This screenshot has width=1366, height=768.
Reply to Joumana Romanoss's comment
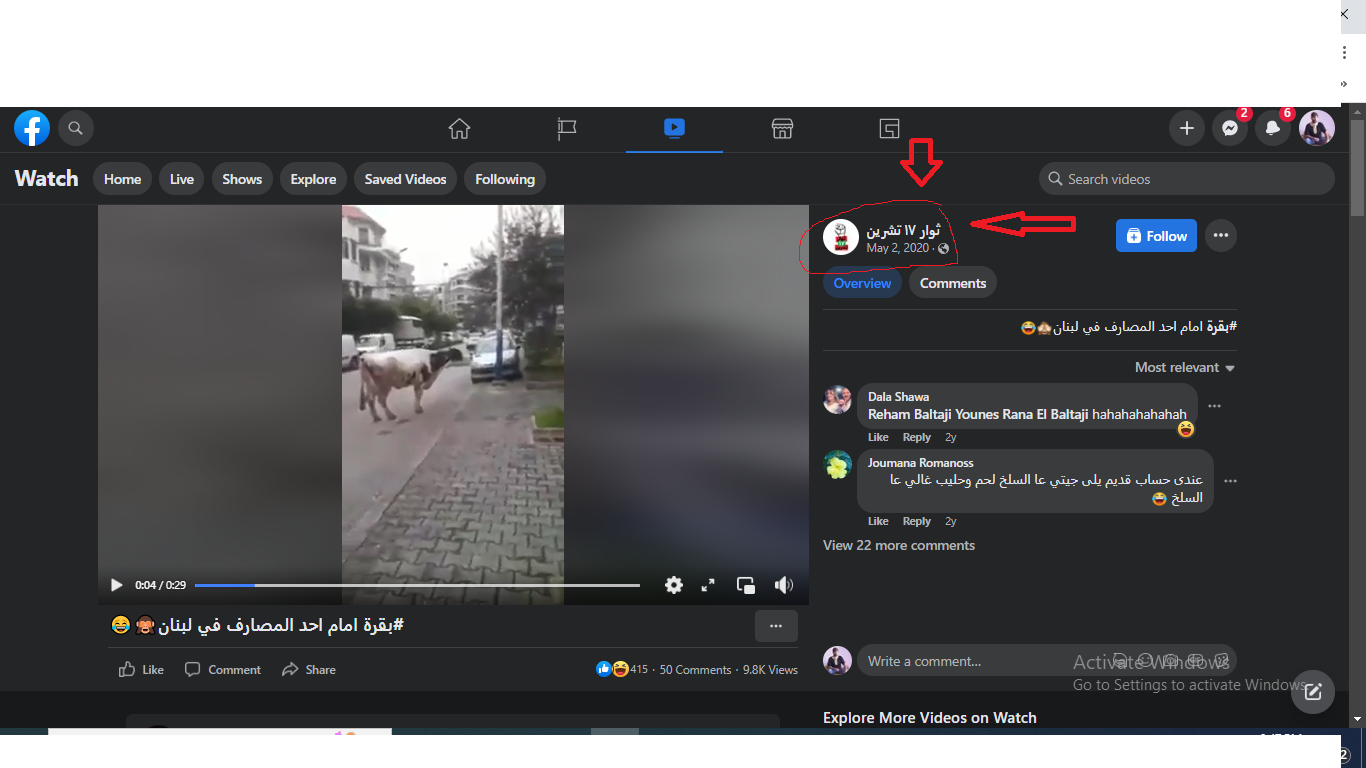(917, 521)
